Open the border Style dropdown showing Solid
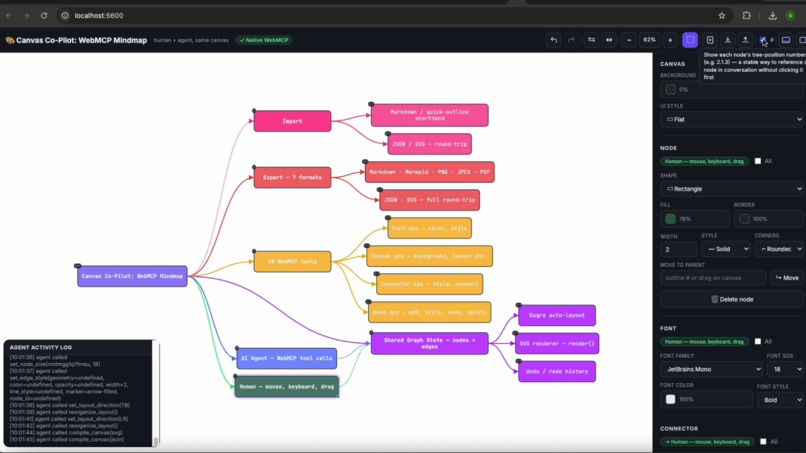 (x=726, y=249)
